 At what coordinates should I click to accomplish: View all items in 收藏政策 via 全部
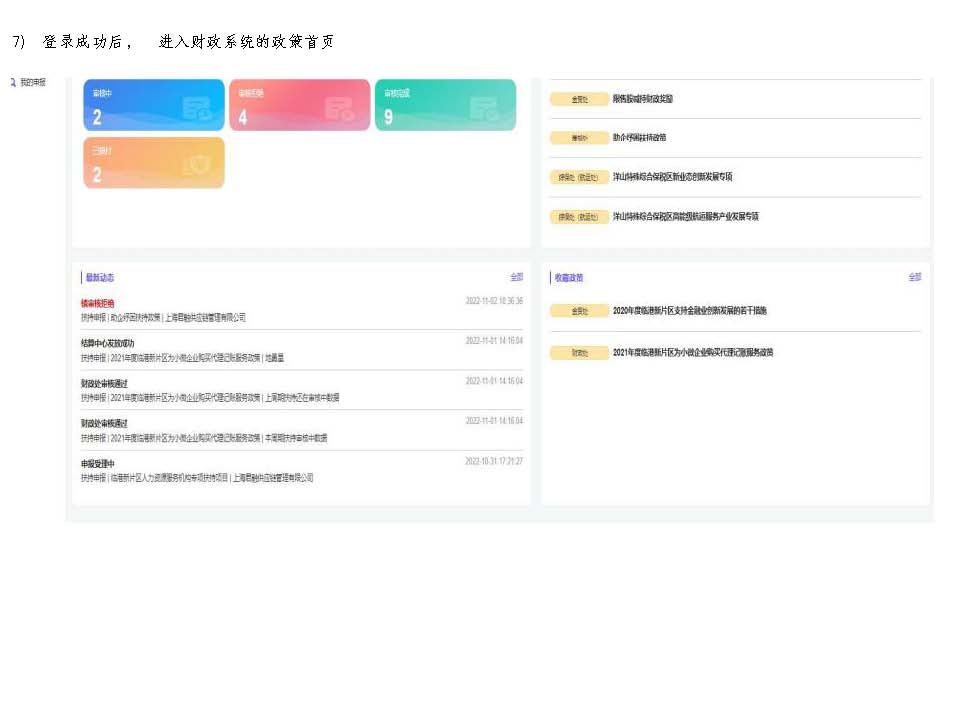914,277
